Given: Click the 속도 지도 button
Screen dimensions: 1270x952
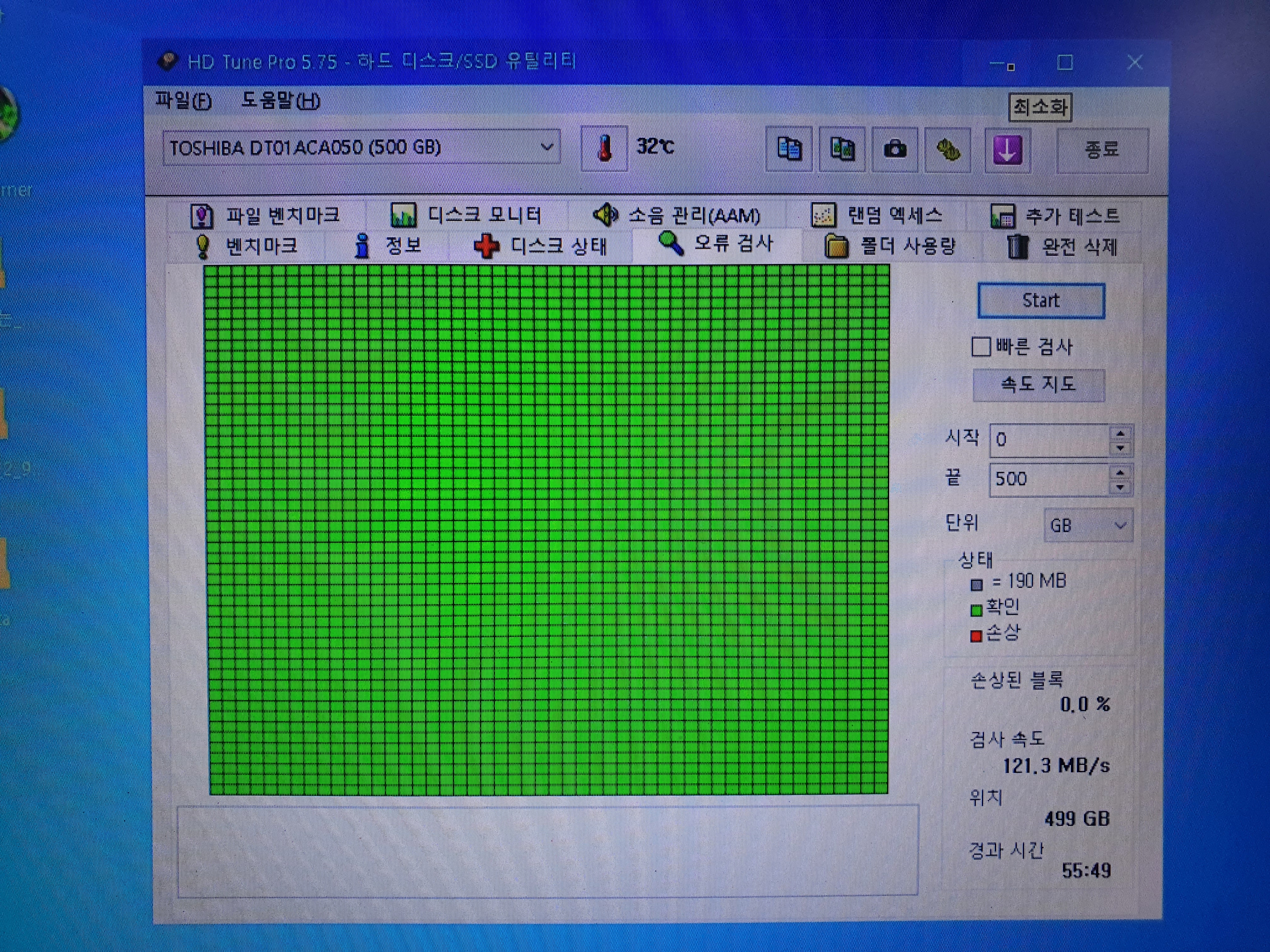Looking at the screenshot, I should click(1038, 384).
